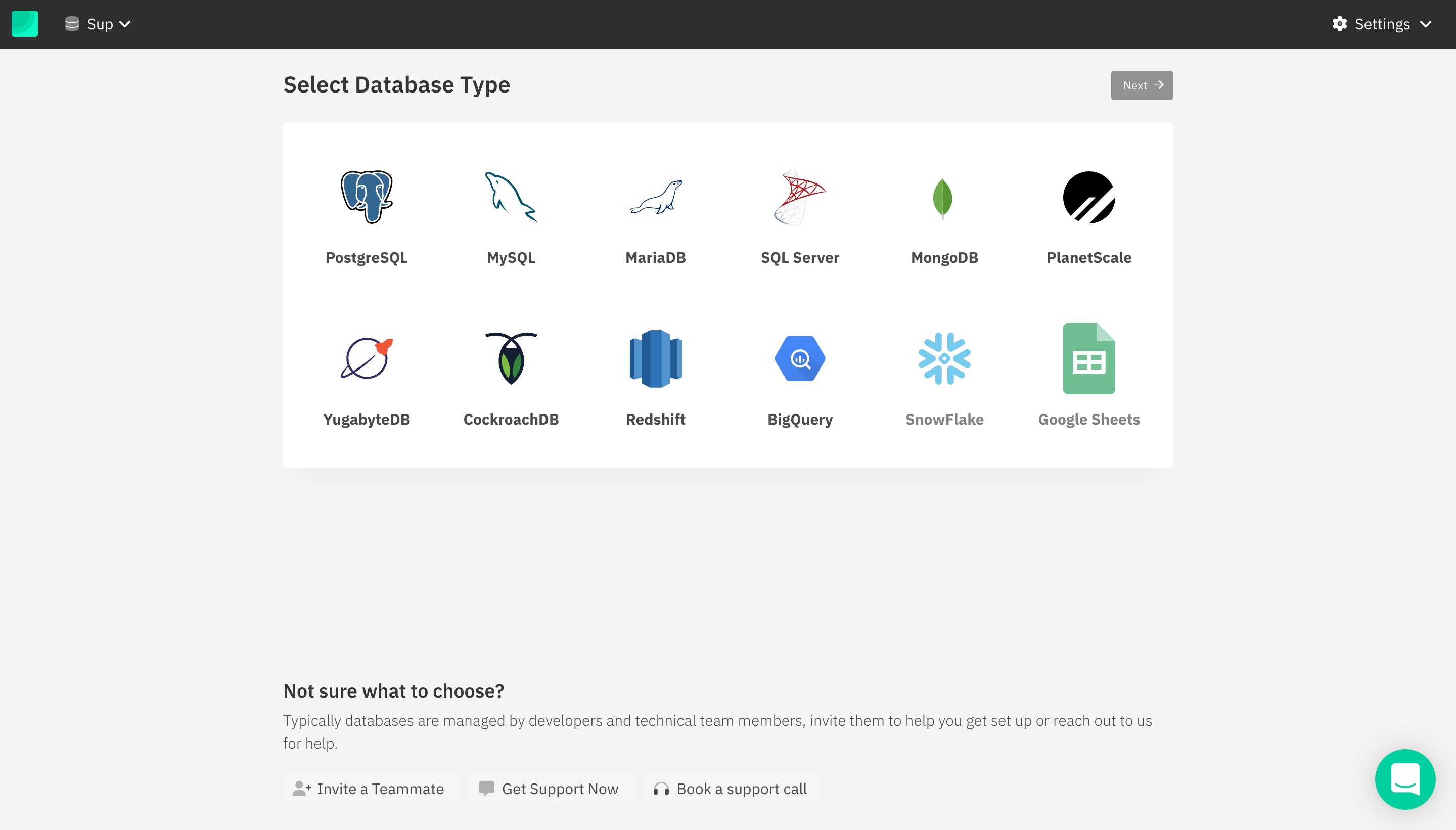Click the headset icon on Book a support call
The width and height of the screenshot is (1456, 830).
[661, 789]
